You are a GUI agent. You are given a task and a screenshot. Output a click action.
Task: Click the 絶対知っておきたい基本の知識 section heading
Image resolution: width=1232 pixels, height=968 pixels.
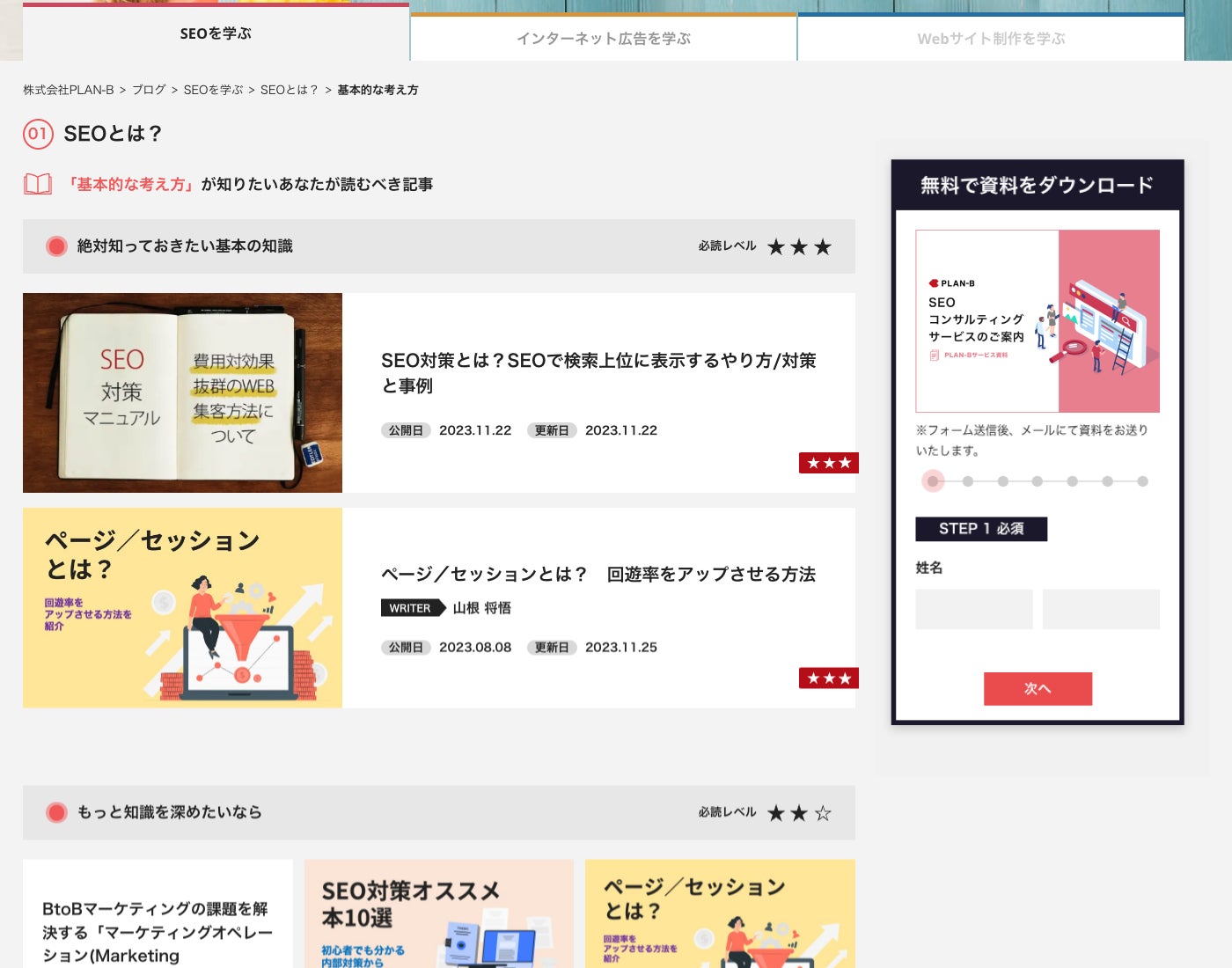coord(185,246)
